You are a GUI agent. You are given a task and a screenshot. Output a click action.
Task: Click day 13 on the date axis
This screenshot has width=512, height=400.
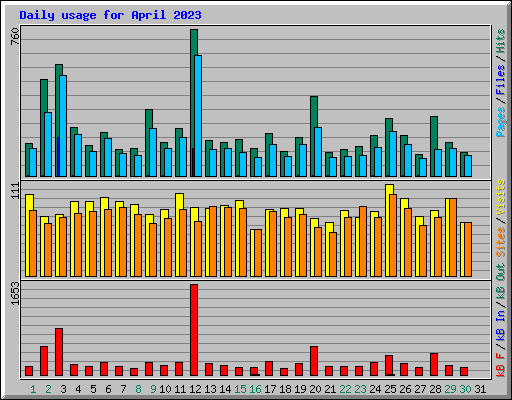point(210,389)
